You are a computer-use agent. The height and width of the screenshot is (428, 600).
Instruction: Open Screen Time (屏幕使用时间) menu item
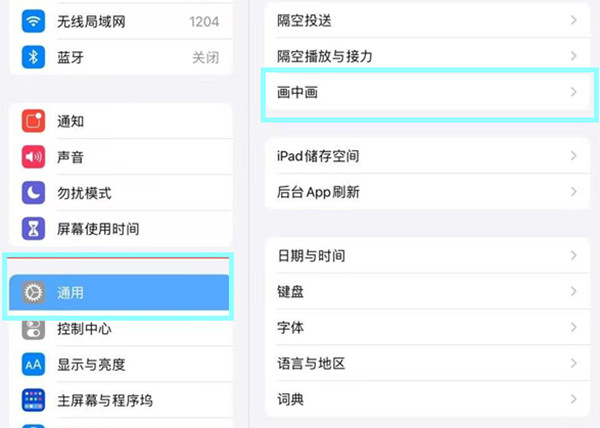(98, 229)
